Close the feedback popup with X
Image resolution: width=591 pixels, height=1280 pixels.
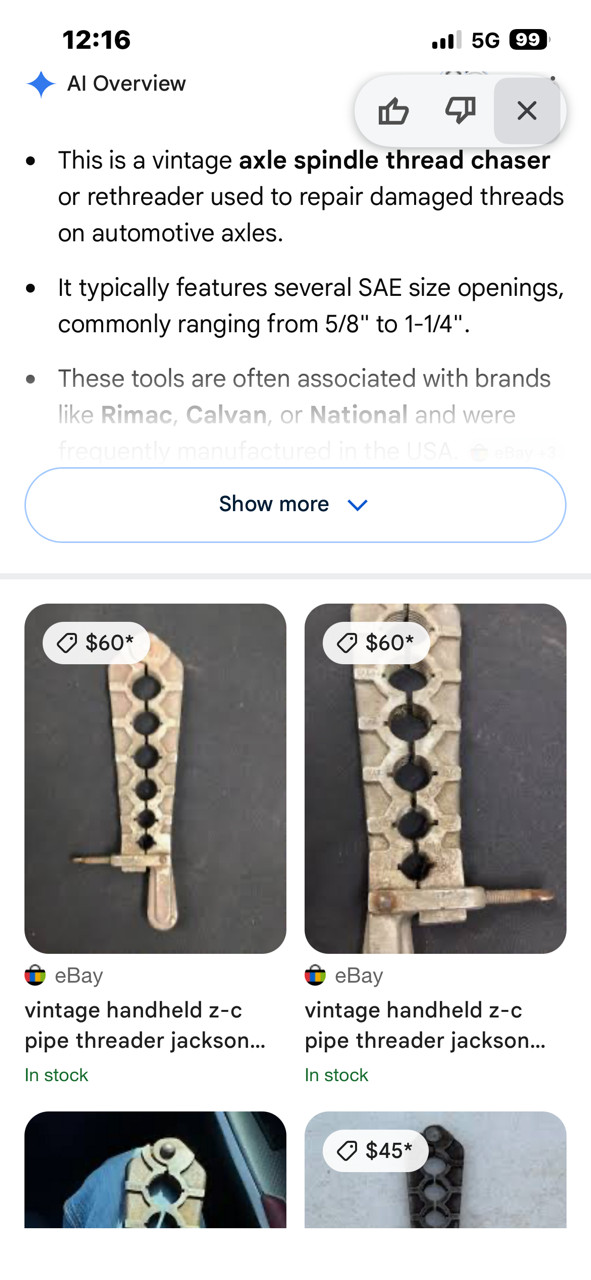527,111
